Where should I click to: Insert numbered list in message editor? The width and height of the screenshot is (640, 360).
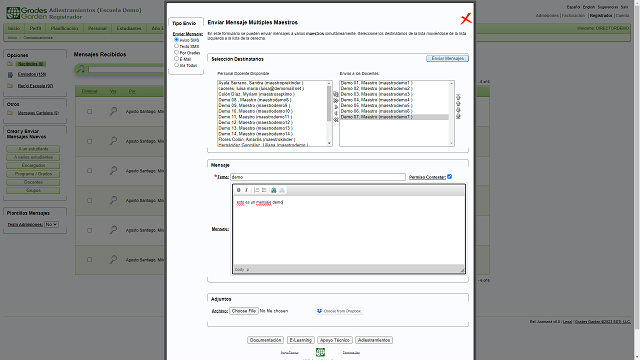(x=256, y=190)
